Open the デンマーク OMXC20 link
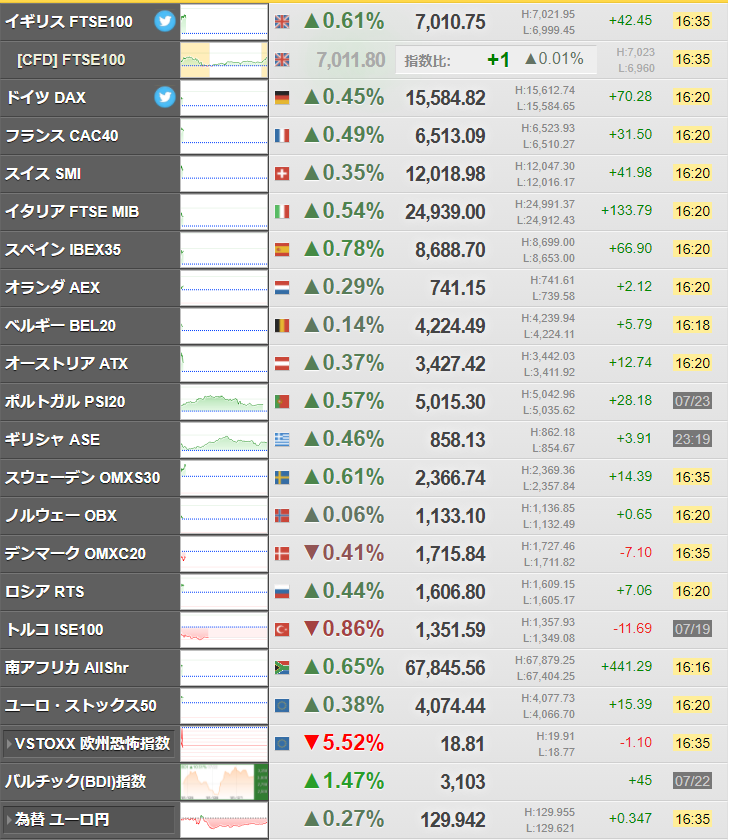The width and height of the screenshot is (729, 840). click(x=76, y=554)
